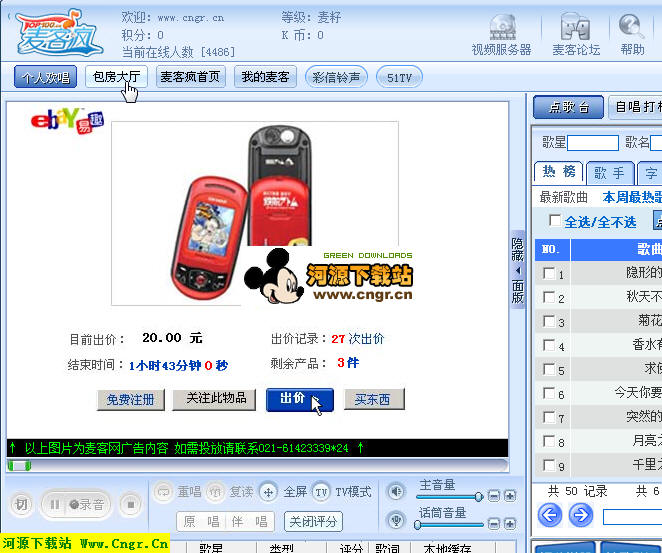Click the 类型 column header
Viewport: 662px width, 553px height.
282,548
